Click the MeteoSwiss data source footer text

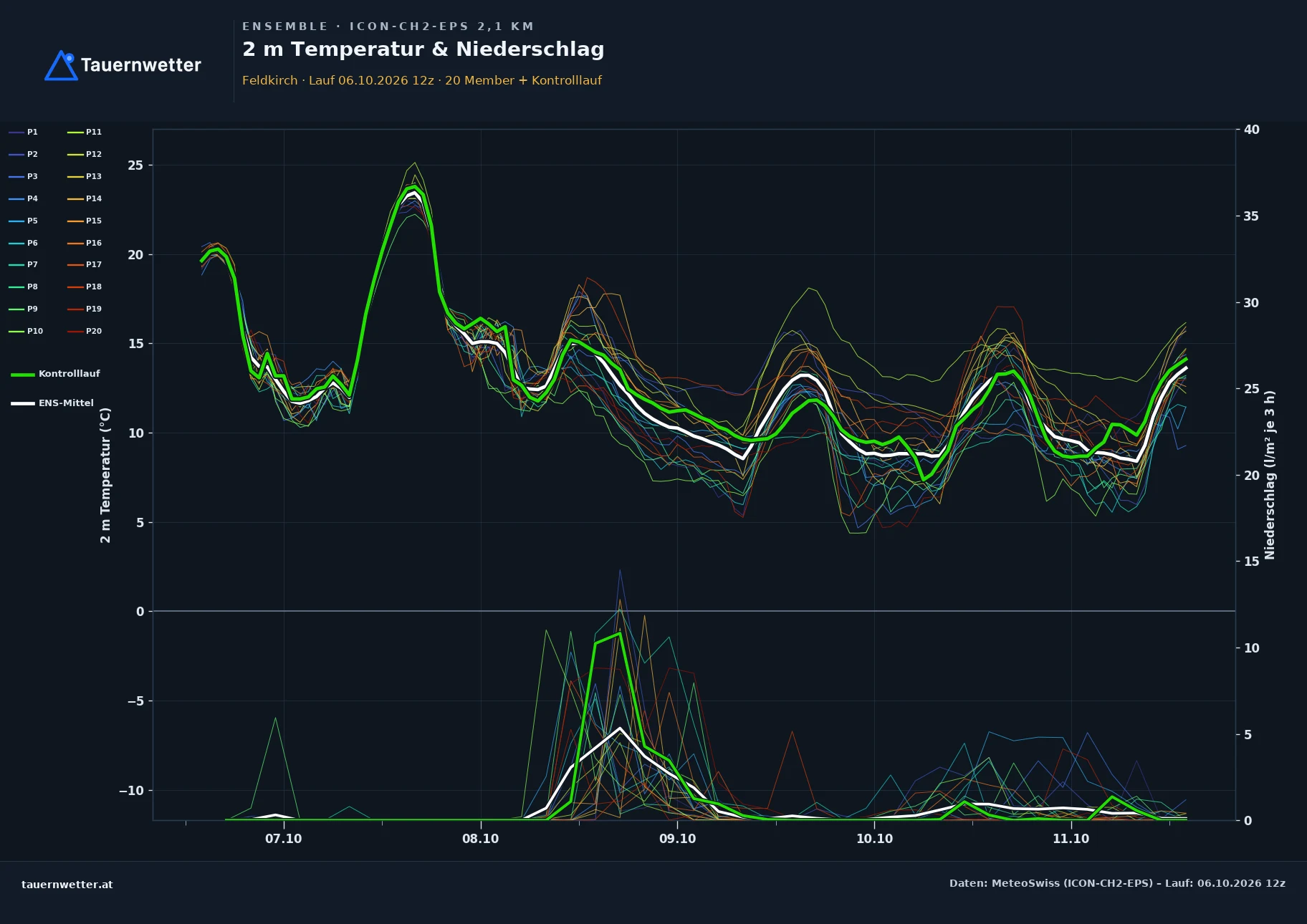point(1117,883)
